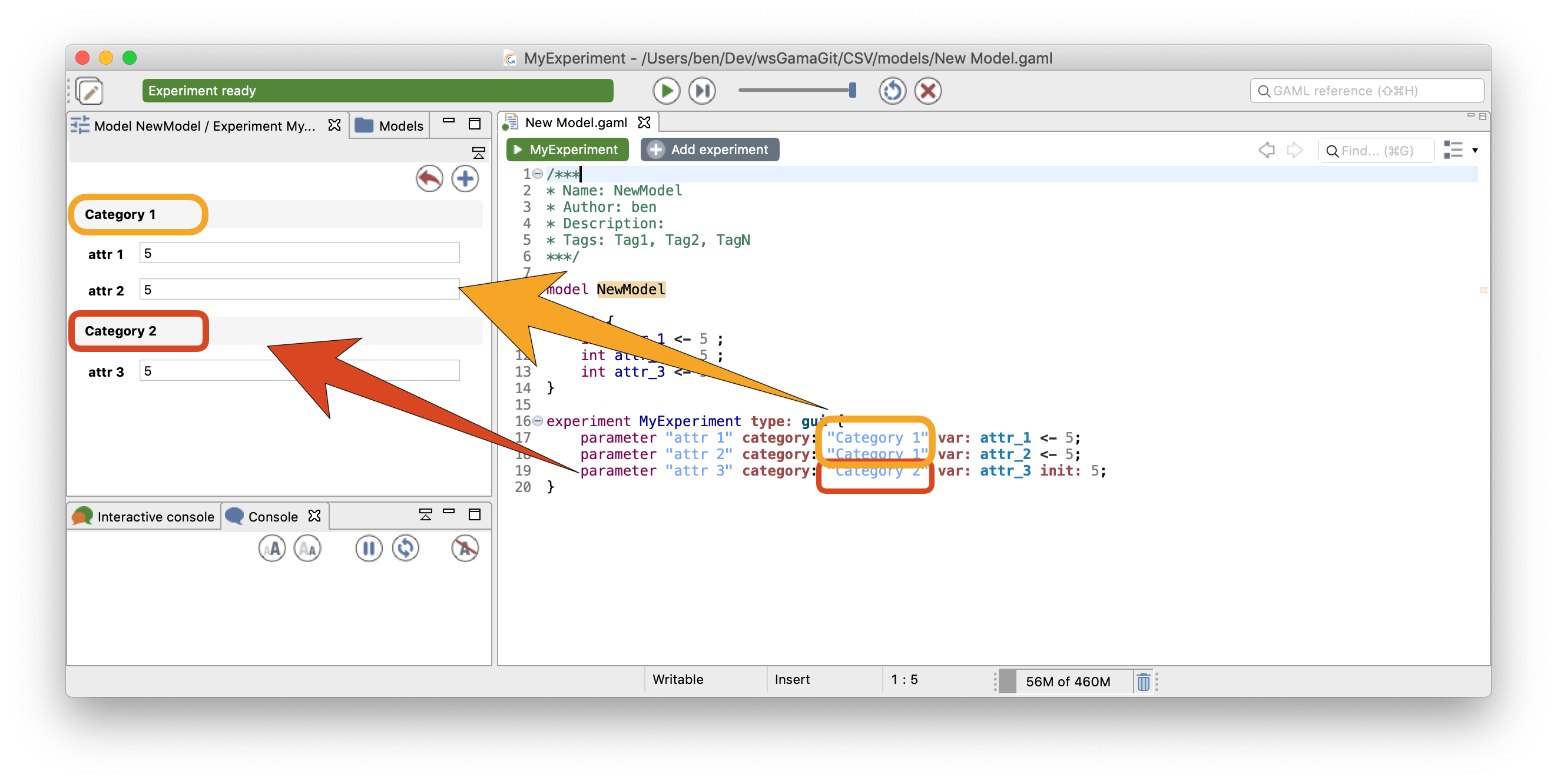1557x784 pixels.
Task: Reload the experiment
Action: [892, 91]
